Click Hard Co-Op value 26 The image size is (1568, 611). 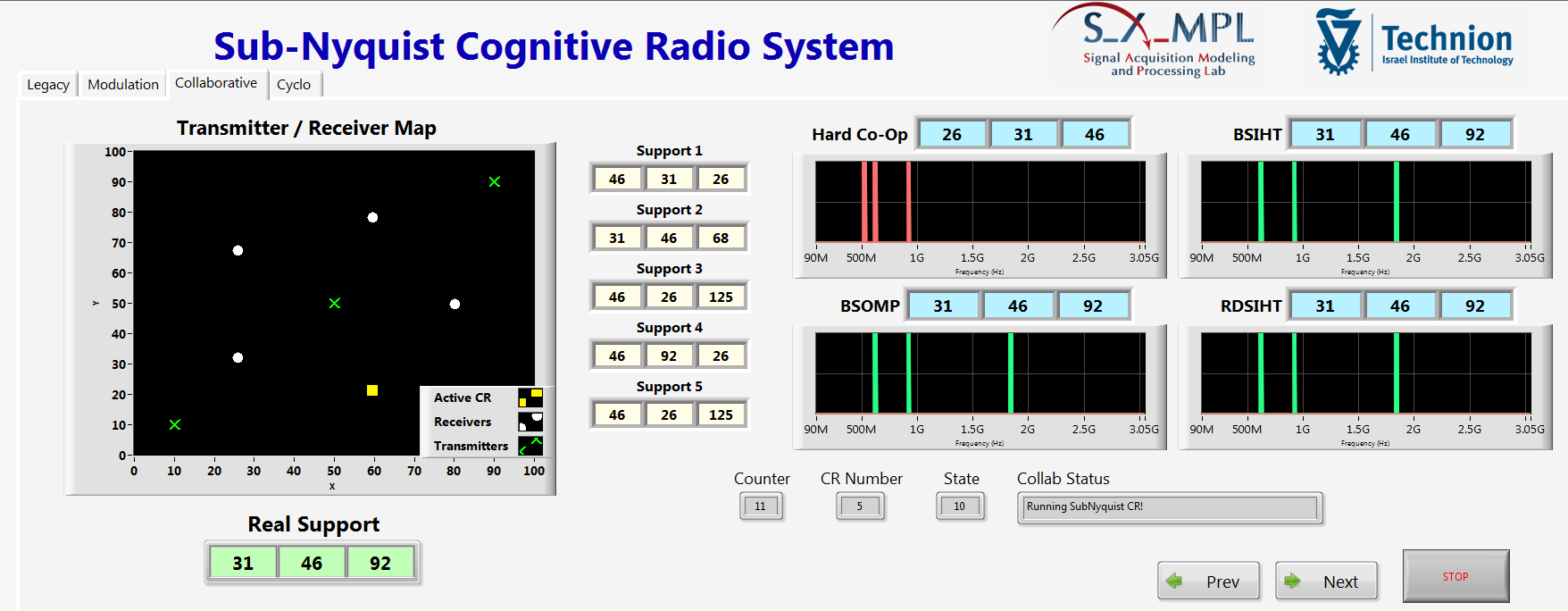952,134
